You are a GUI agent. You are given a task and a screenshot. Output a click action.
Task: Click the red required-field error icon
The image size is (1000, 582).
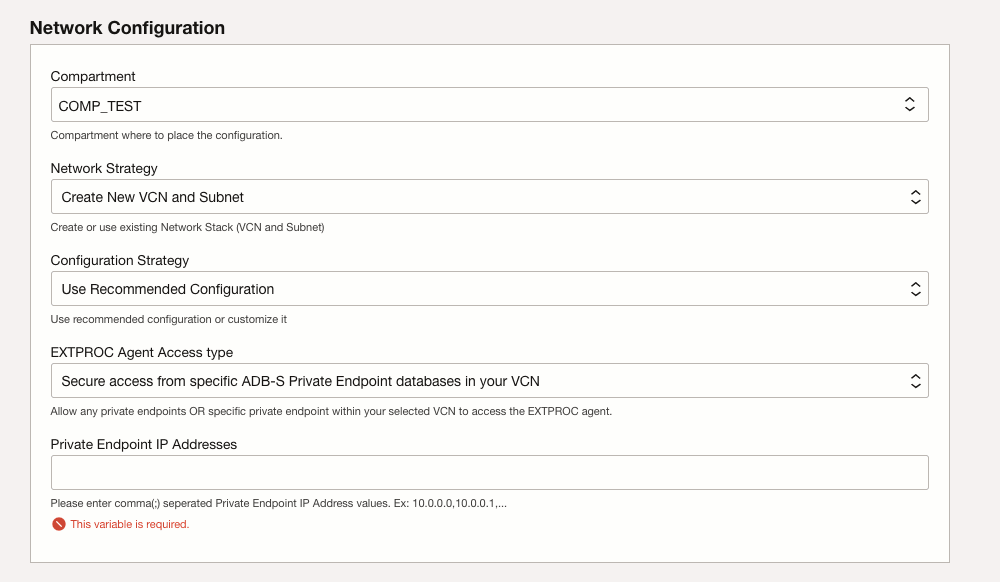point(57,523)
